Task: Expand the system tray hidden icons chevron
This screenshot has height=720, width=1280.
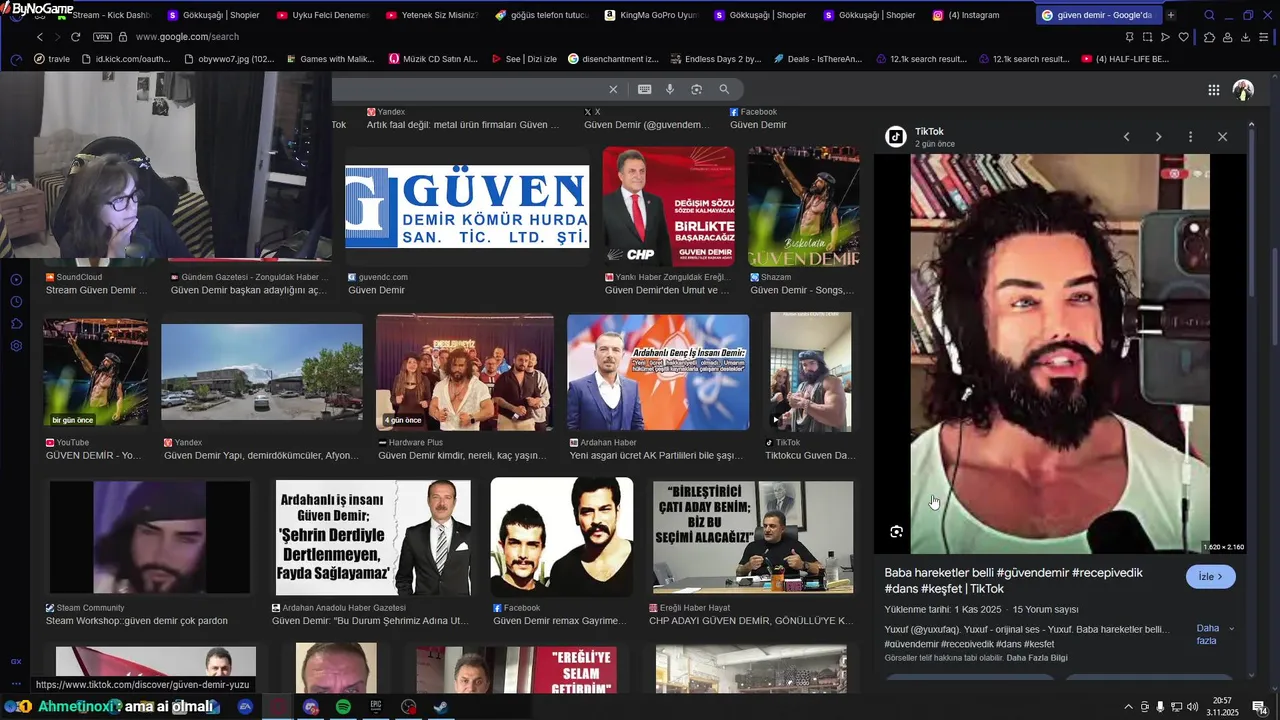Action: 1128,707
